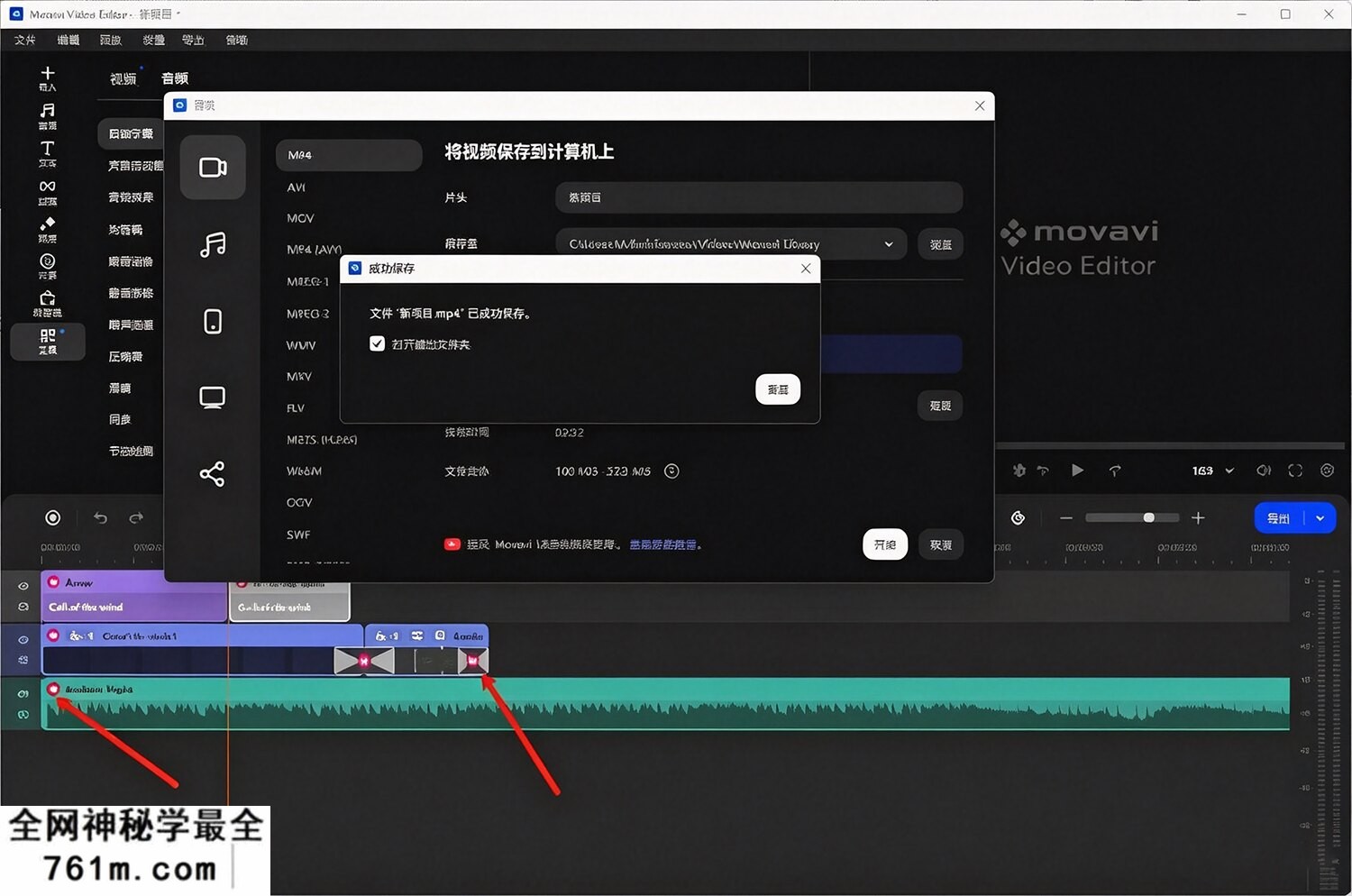Switch to the 音频 tab

coord(175,79)
